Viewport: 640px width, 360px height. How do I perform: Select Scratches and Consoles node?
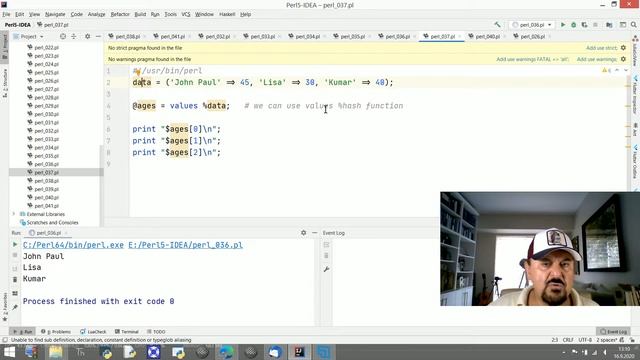click(49, 222)
